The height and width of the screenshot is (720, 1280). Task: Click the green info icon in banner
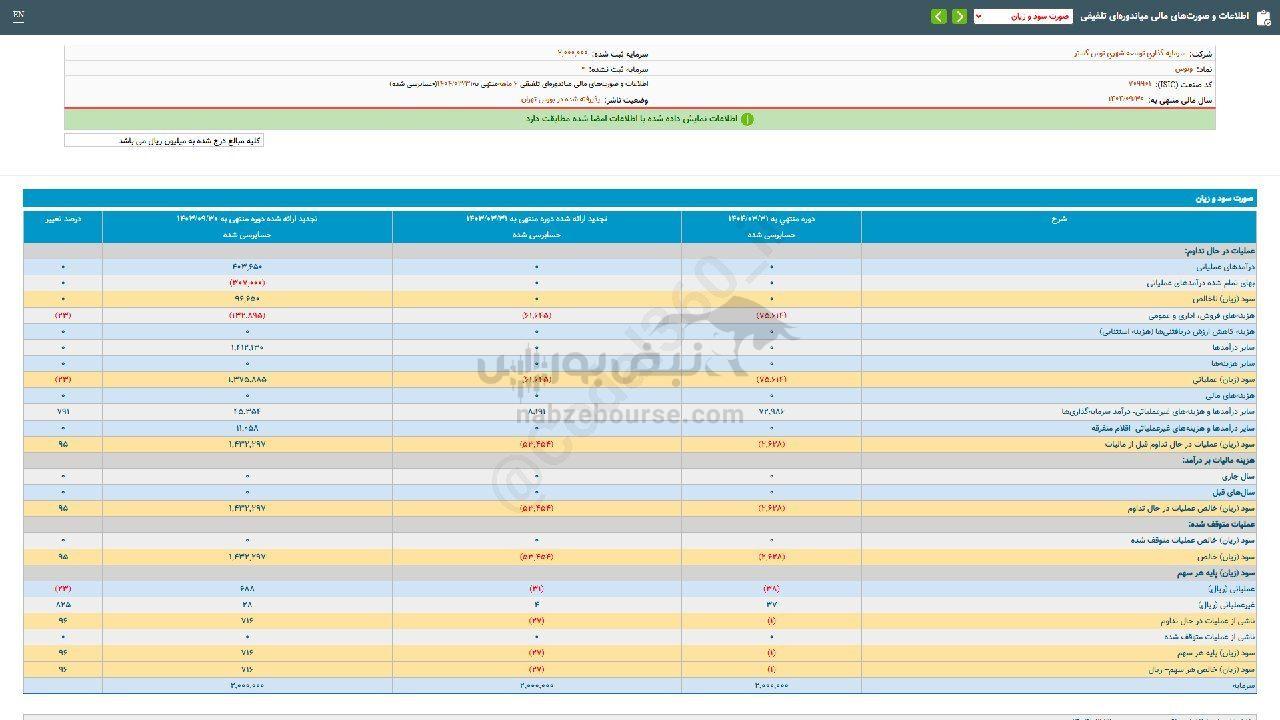tap(747, 119)
